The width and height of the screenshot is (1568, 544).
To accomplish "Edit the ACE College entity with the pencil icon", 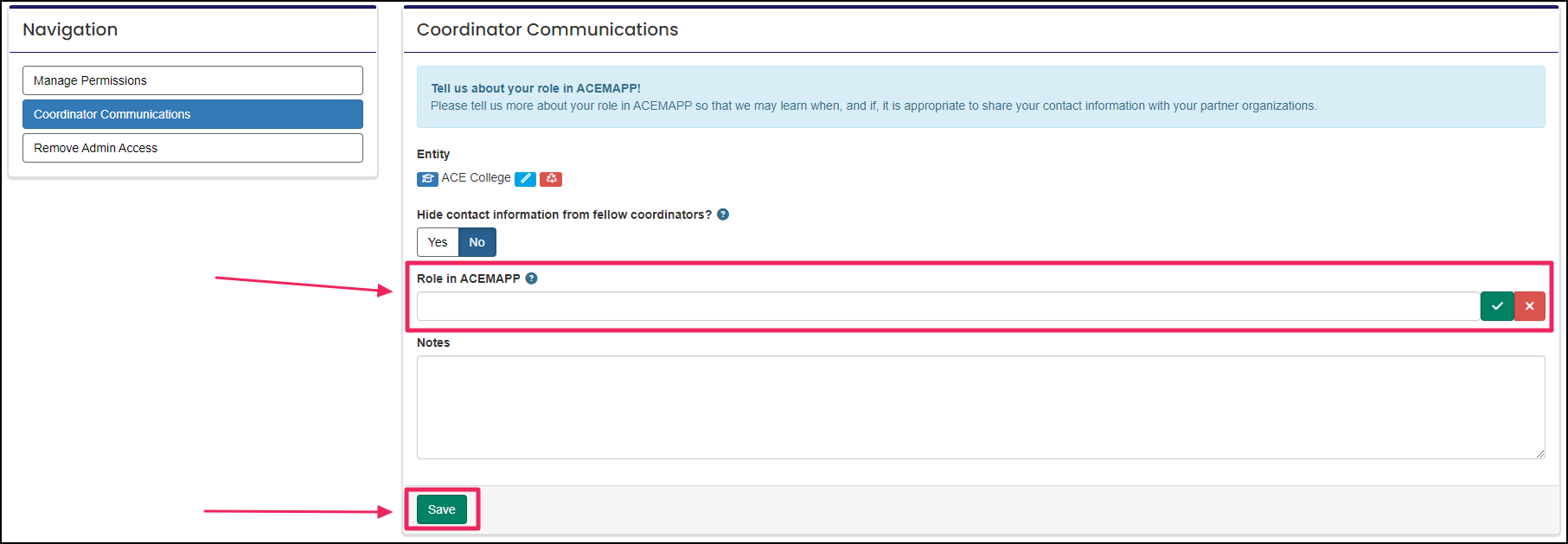I will click(x=525, y=179).
